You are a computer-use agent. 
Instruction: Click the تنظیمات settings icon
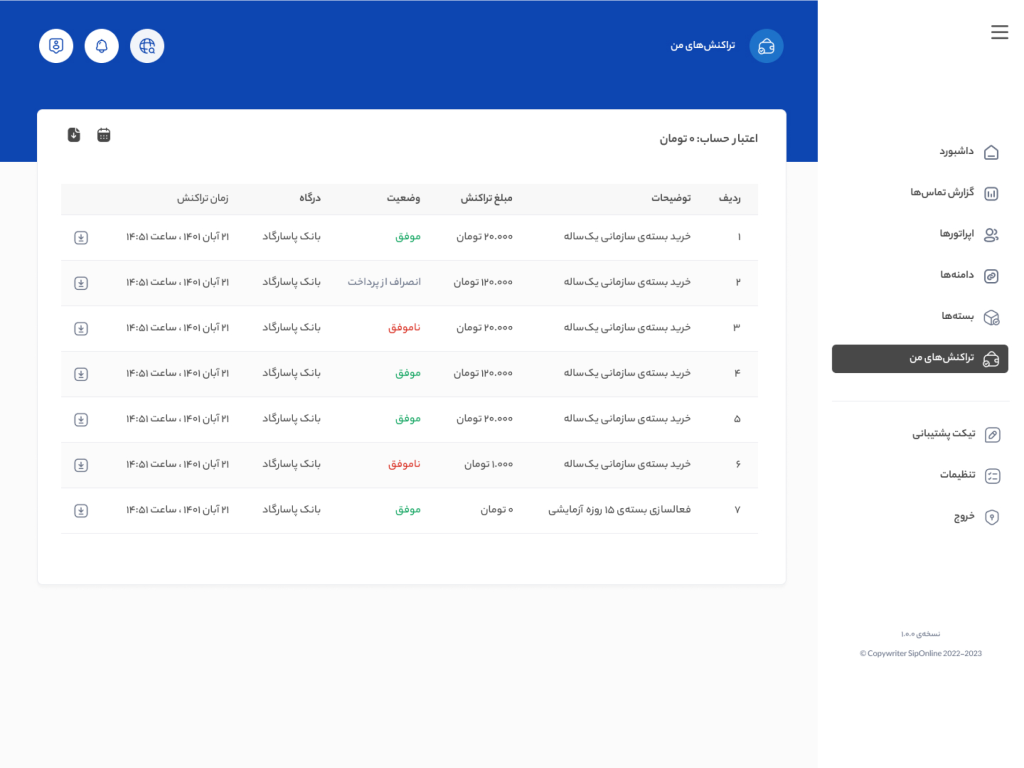click(992, 476)
